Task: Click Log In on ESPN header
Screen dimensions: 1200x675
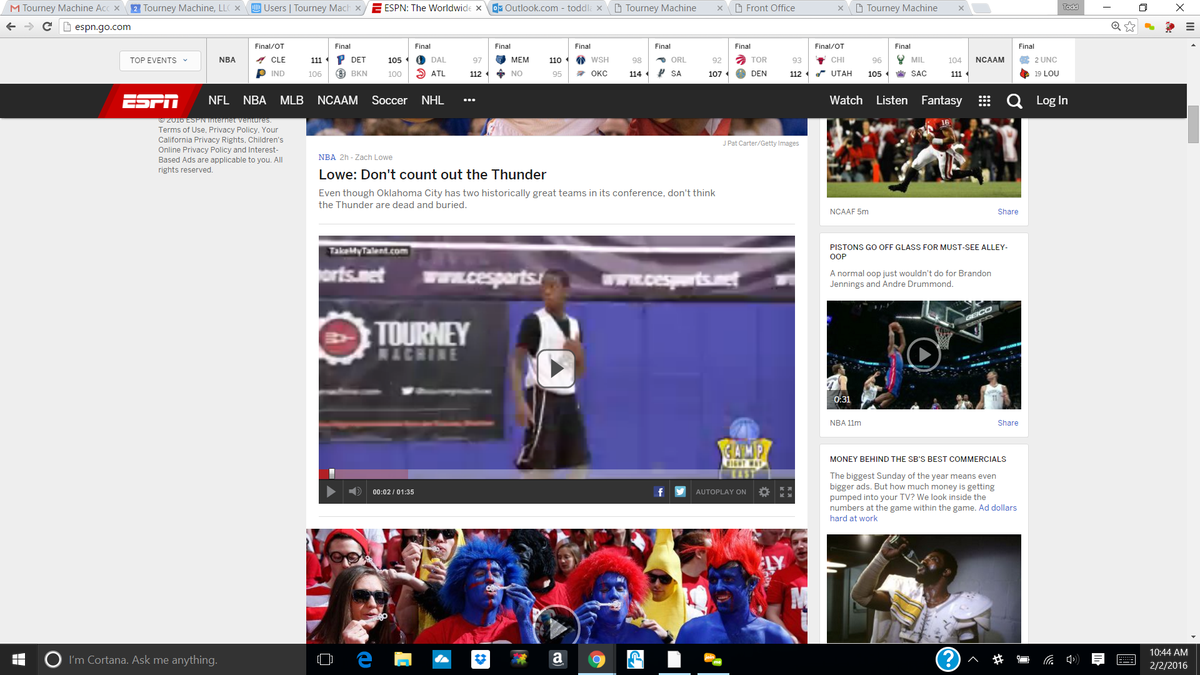Action: 1052,100
